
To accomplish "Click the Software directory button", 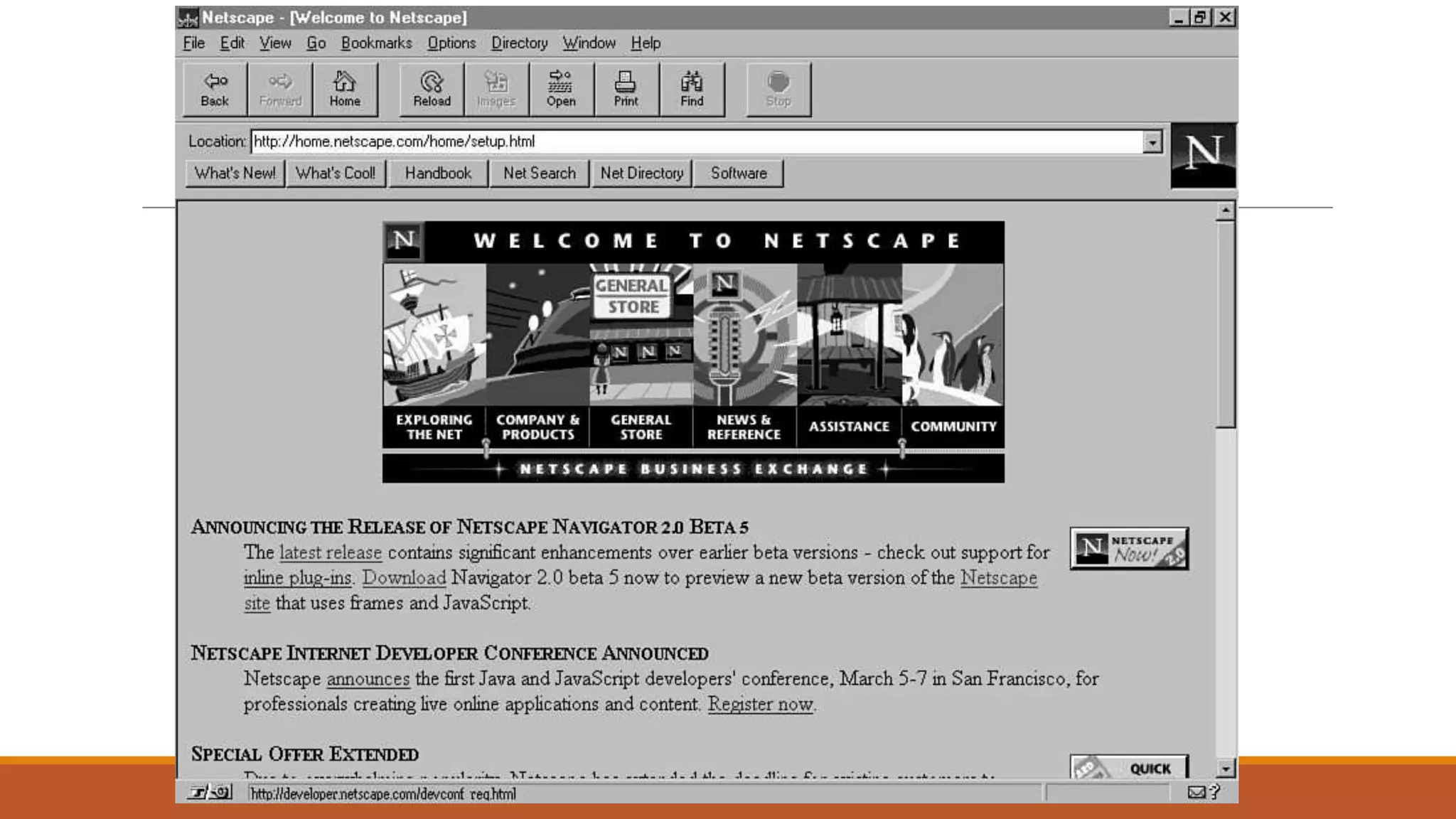I will [x=739, y=173].
